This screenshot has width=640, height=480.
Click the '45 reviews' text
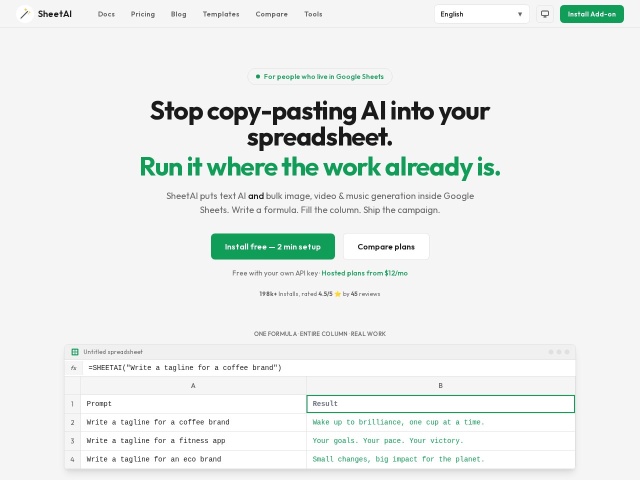(365, 294)
